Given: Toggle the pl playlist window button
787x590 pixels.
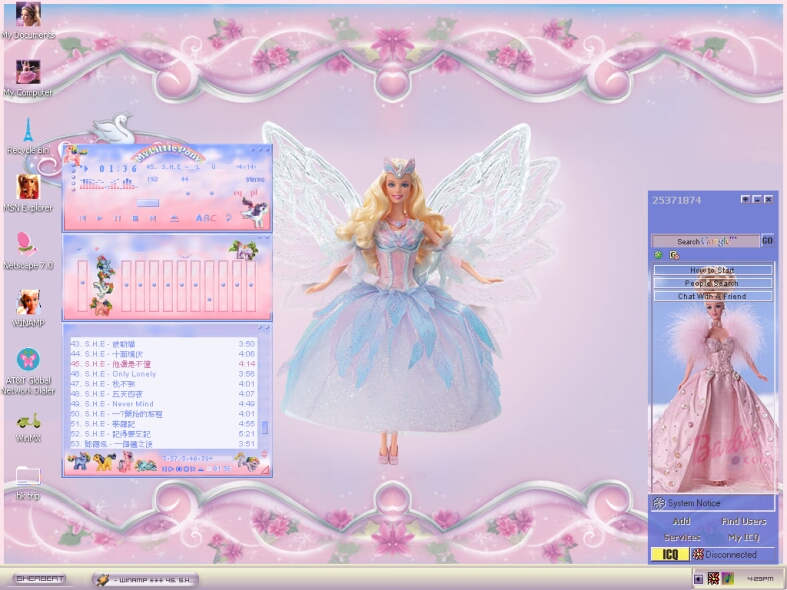Looking at the screenshot, I should click(253, 192).
